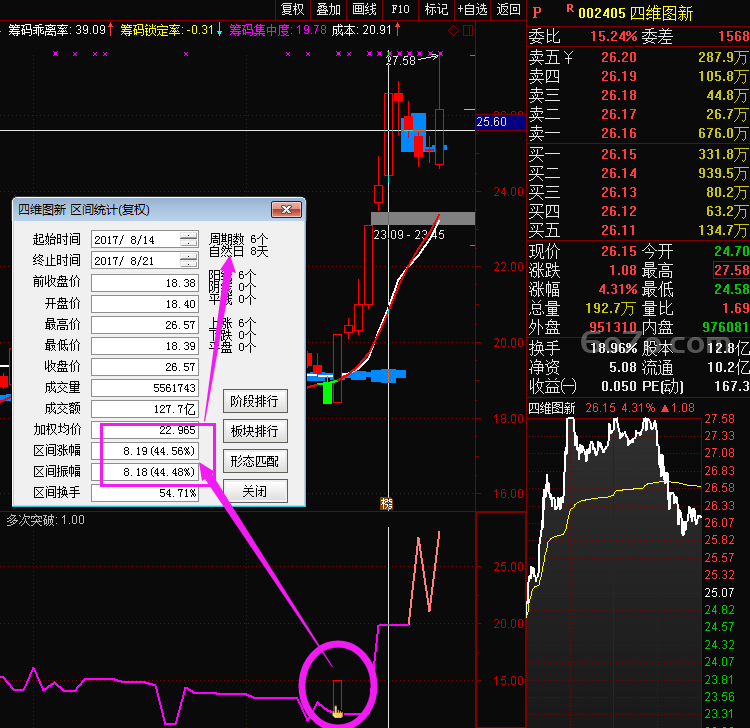Click the 阶段排行 button
750x728 pixels.
pyautogui.click(x=255, y=401)
